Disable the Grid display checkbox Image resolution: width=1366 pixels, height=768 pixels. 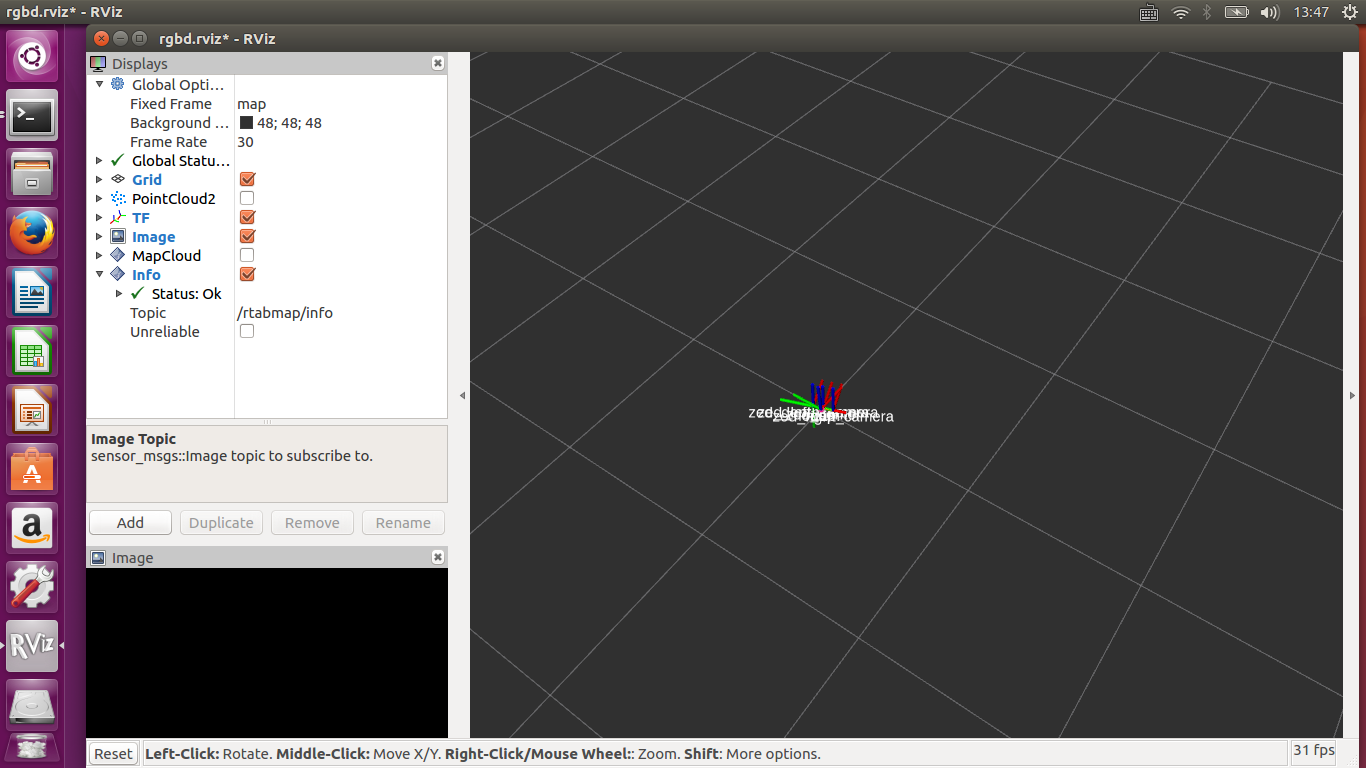pos(247,180)
